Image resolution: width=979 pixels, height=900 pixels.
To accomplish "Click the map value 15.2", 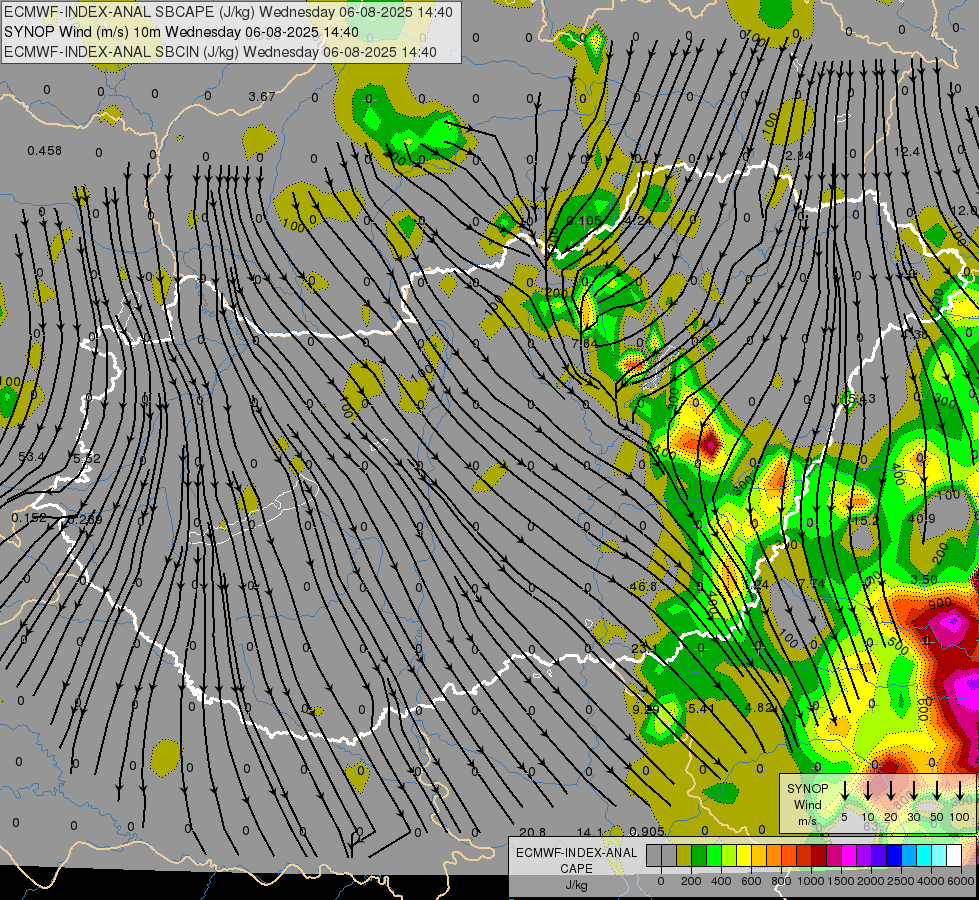I will (x=866, y=520).
